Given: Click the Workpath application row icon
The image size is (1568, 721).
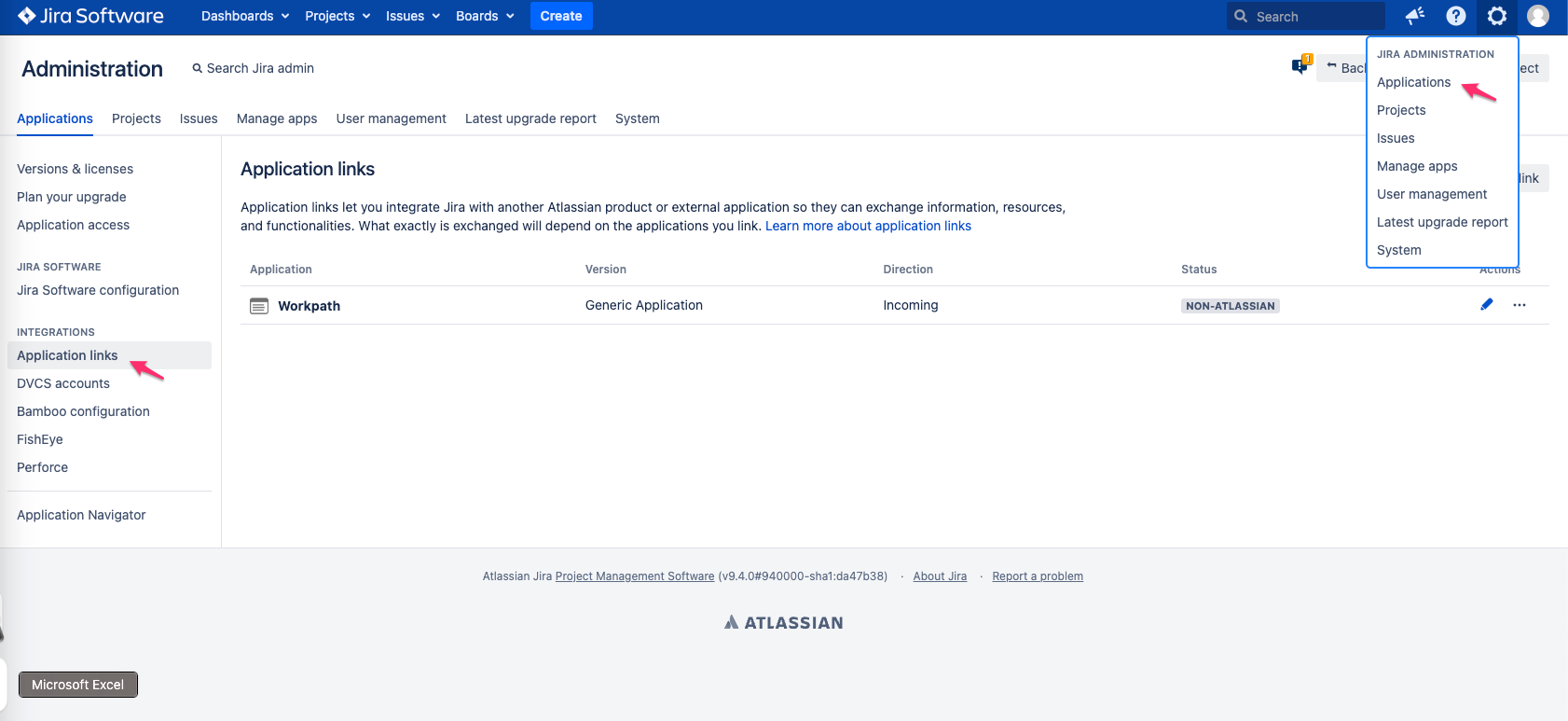Looking at the screenshot, I should coord(259,306).
